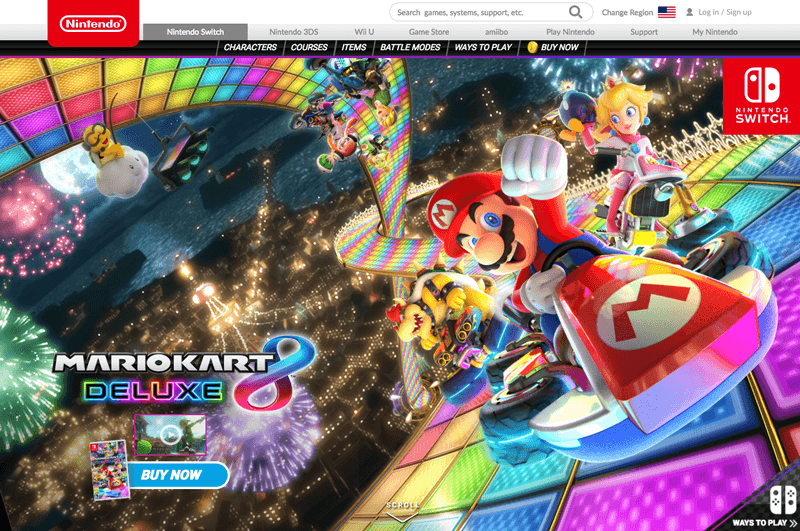
Task: Open the Support tab
Action: tap(644, 32)
